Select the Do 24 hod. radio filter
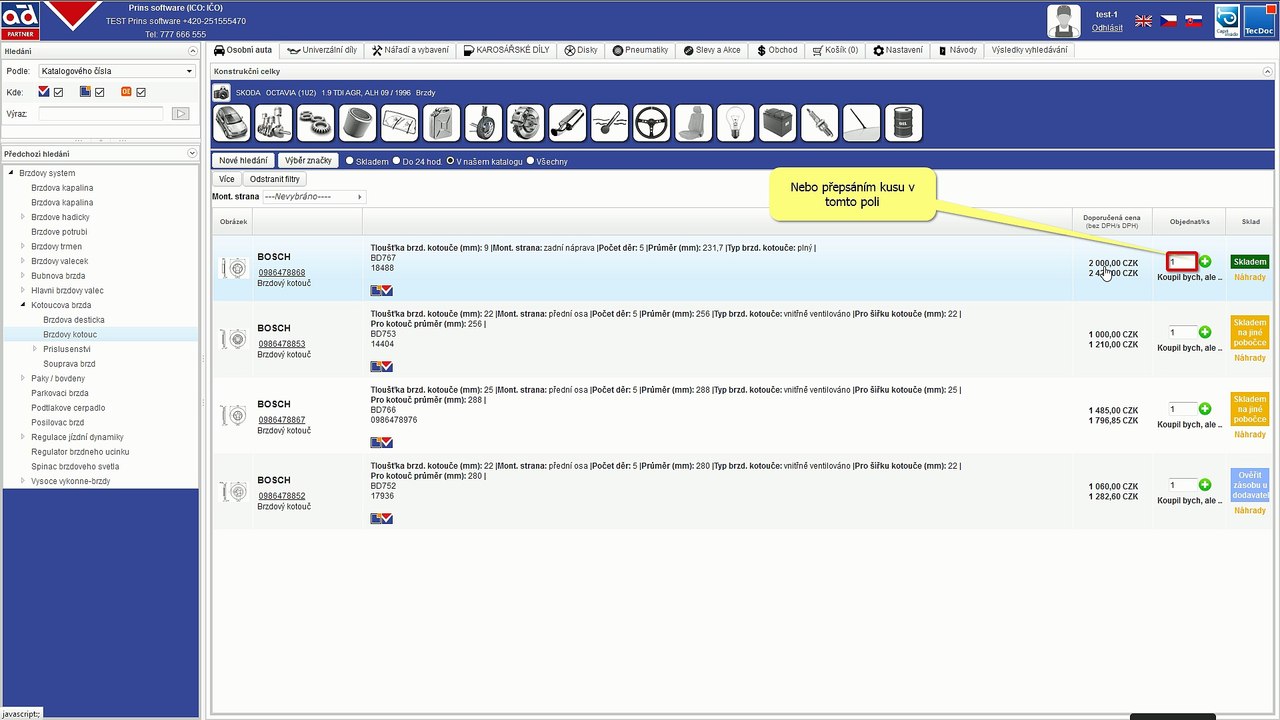This screenshot has width=1280, height=720. pos(397,160)
